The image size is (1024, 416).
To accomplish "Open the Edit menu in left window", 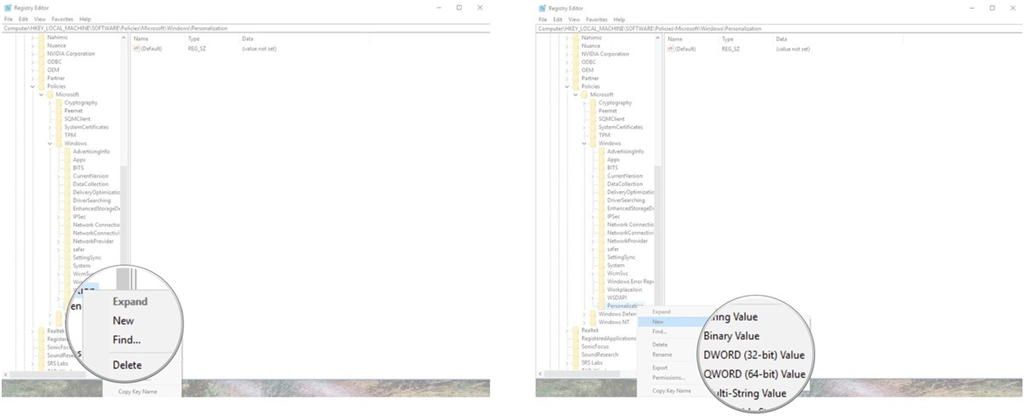I will 24,20.
